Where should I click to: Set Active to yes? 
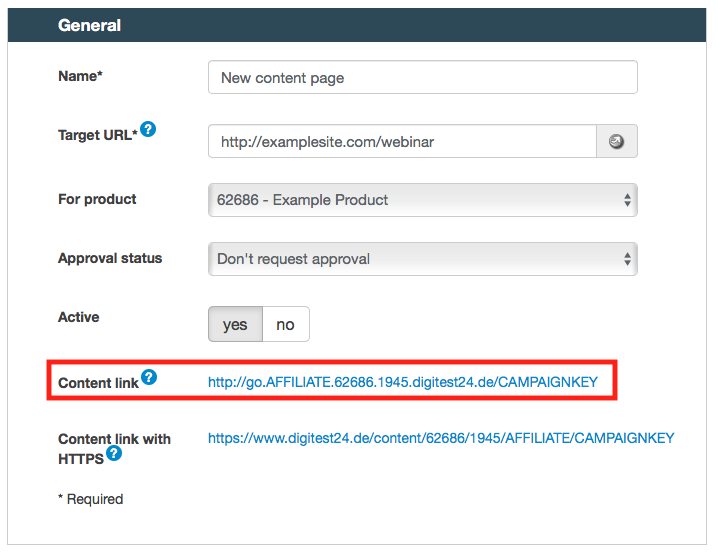pos(235,324)
